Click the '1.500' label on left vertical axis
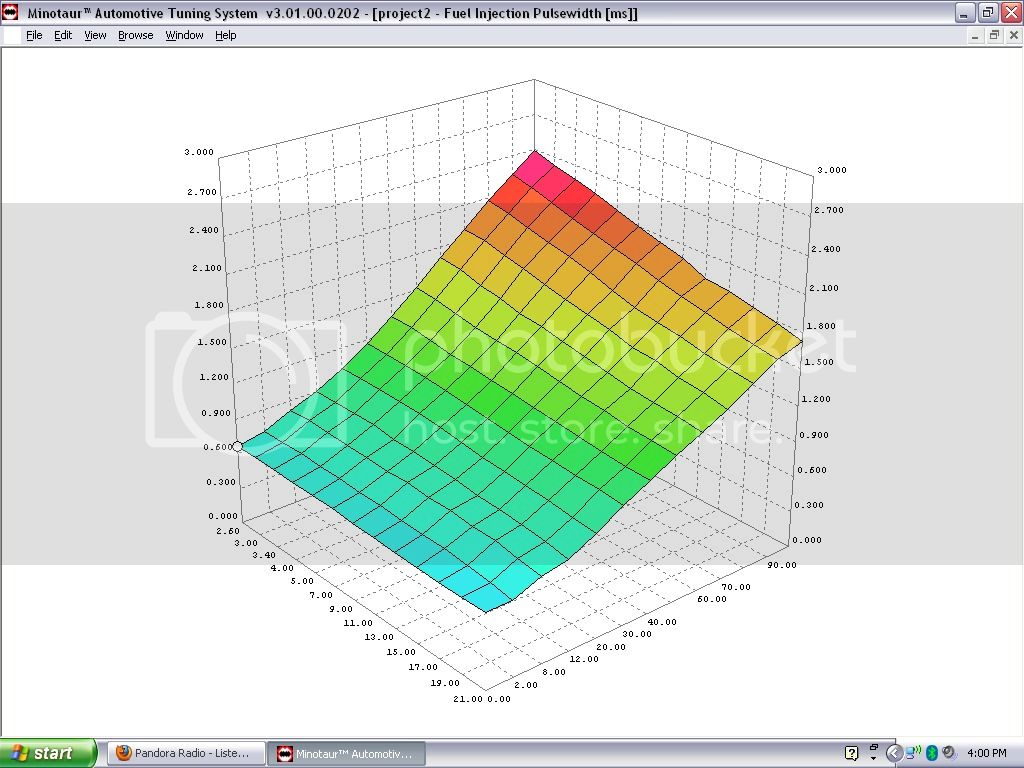Image resolution: width=1024 pixels, height=768 pixels. coord(212,342)
